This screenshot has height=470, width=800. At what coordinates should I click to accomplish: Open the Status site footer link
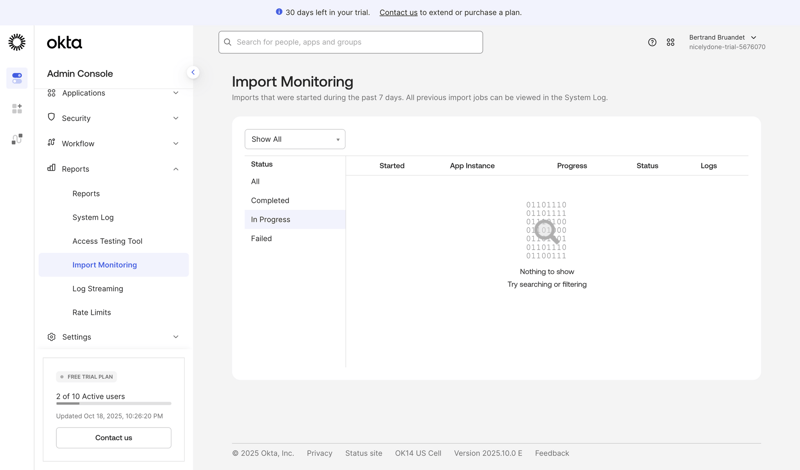[363, 453]
